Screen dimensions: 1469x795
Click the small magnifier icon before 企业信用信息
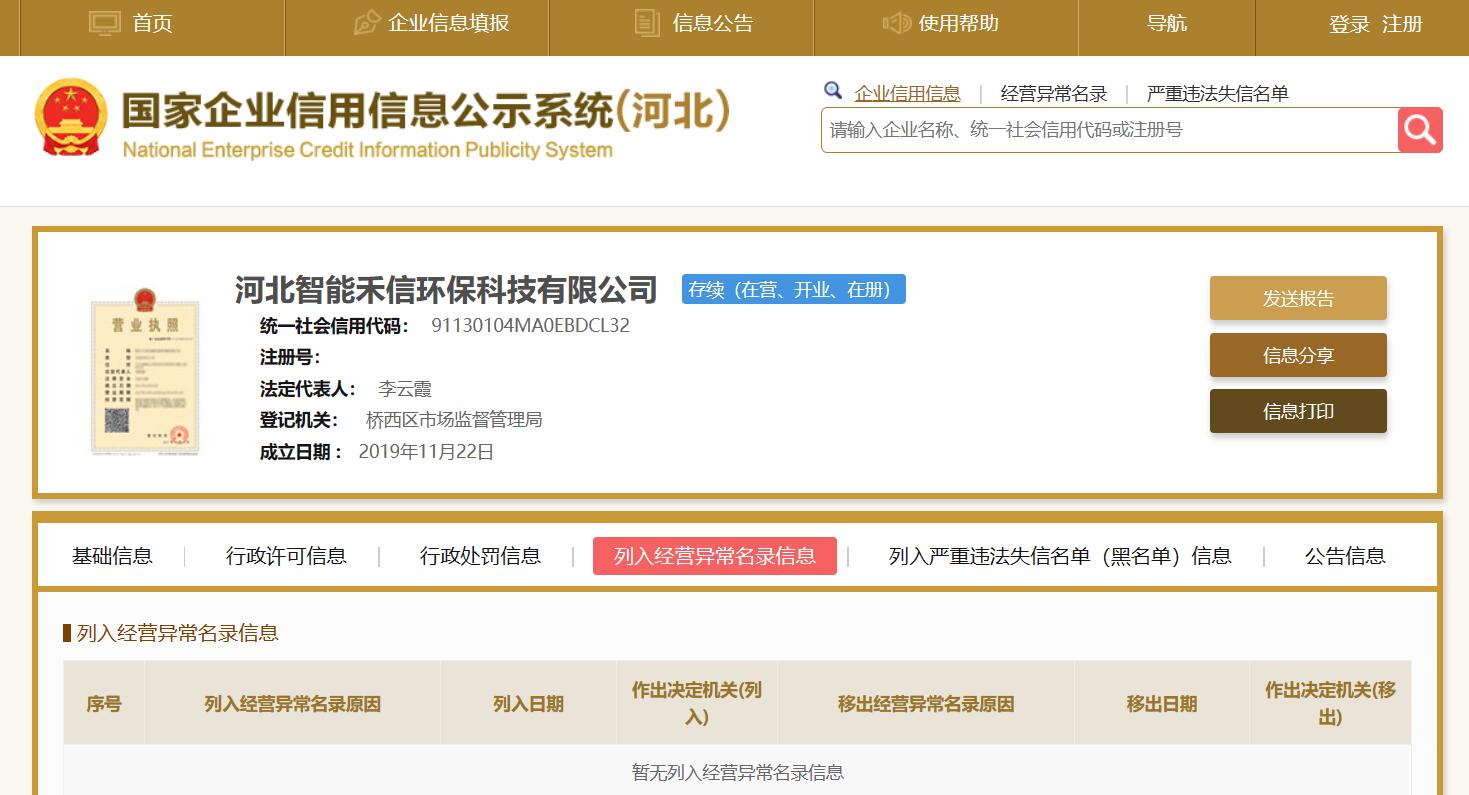point(833,91)
